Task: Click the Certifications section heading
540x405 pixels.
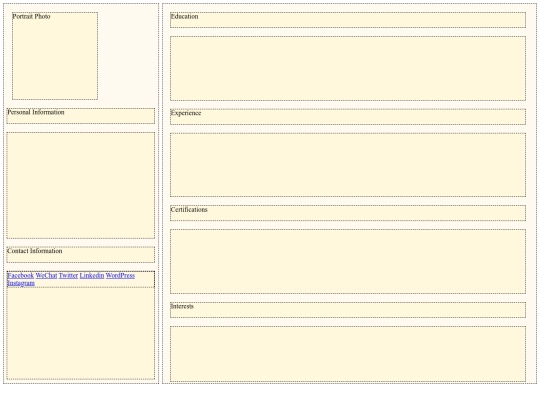Action: [x=348, y=213]
